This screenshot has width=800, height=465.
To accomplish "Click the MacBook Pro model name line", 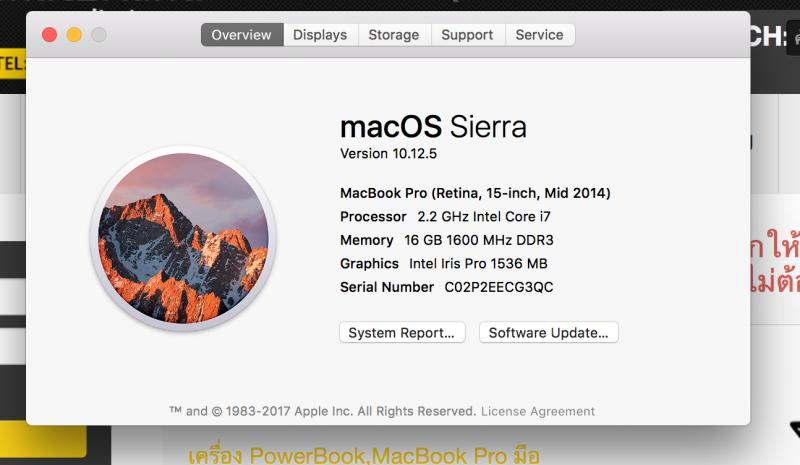I will 475,193.
